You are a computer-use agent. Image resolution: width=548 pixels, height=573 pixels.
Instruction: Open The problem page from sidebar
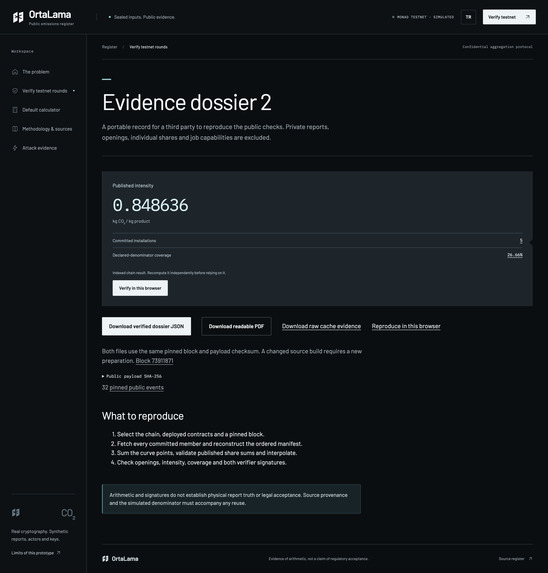36,72
